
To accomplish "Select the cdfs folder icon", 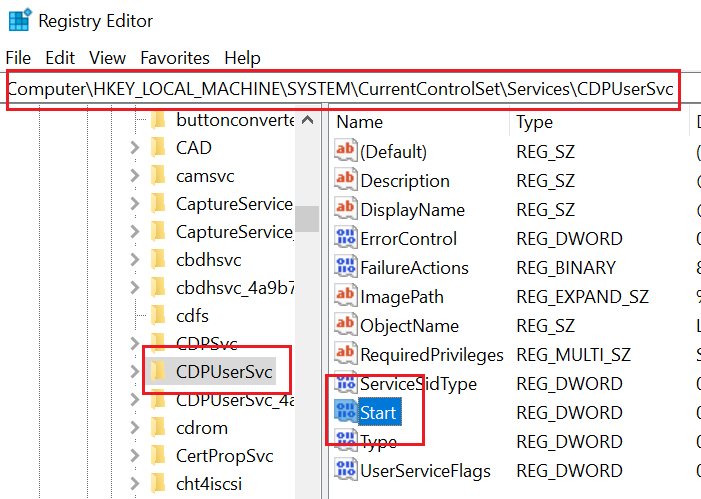I will 158,316.
